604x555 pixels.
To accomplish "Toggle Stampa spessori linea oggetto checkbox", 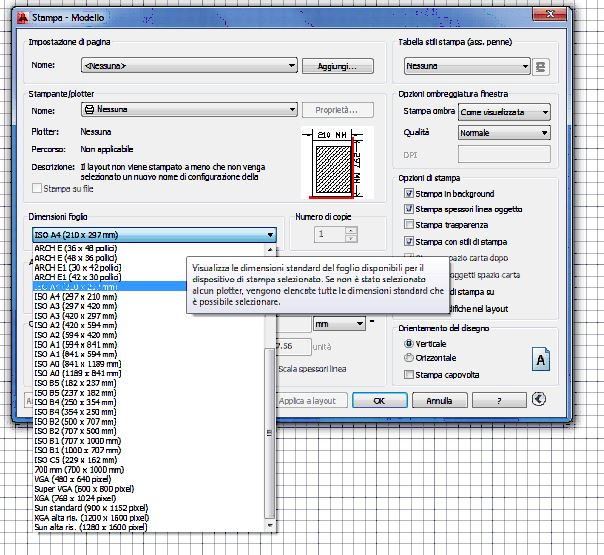I will (x=409, y=209).
